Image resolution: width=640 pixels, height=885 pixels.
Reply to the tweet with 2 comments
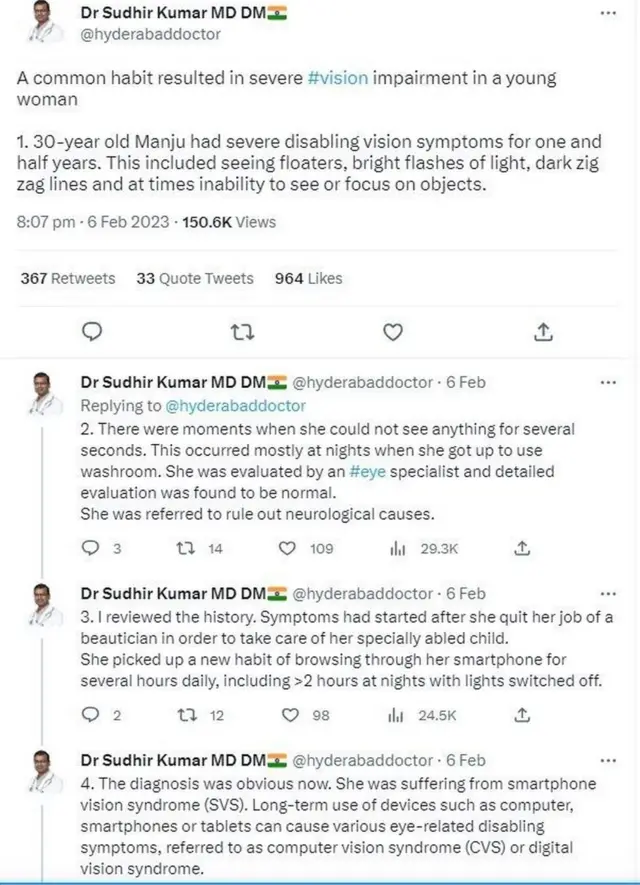tap(90, 715)
